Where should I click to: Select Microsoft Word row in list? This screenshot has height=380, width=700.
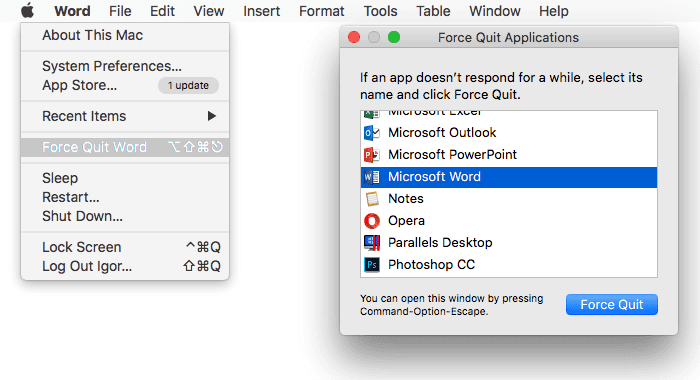[x=509, y=177]
